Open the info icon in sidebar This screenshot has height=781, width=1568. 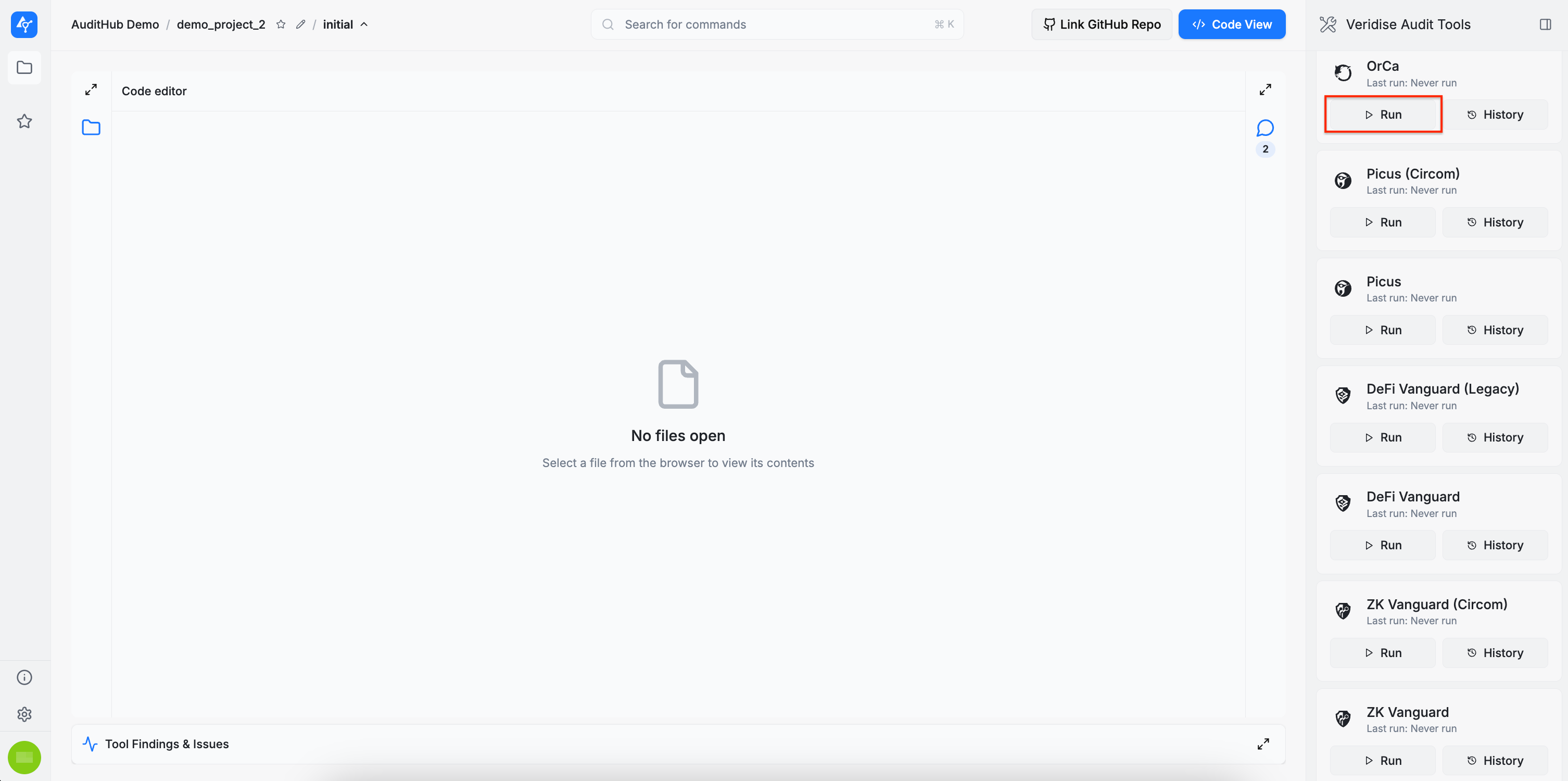click(x=24, y=677)
